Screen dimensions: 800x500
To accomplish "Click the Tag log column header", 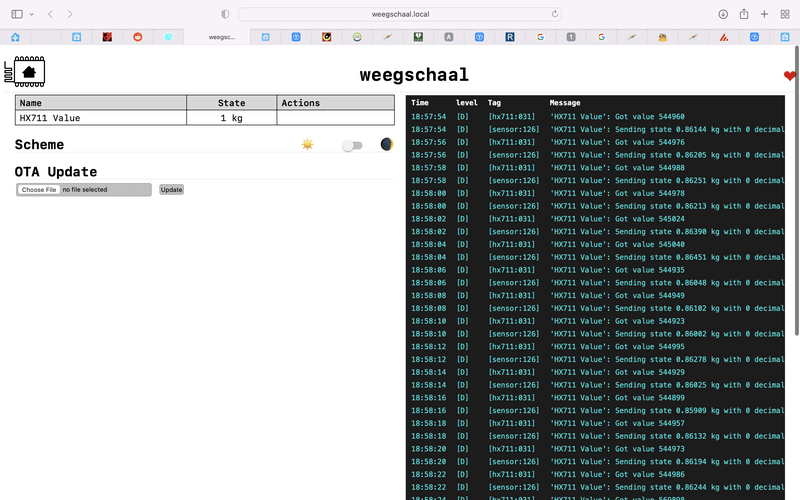I will point(494,103).
